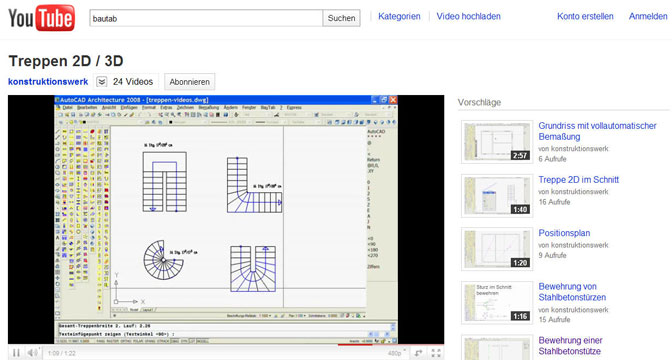Screen dimensions: 672x360
Task: Click the Treppen 2D / 3D video title
Action: coord(66,61)
